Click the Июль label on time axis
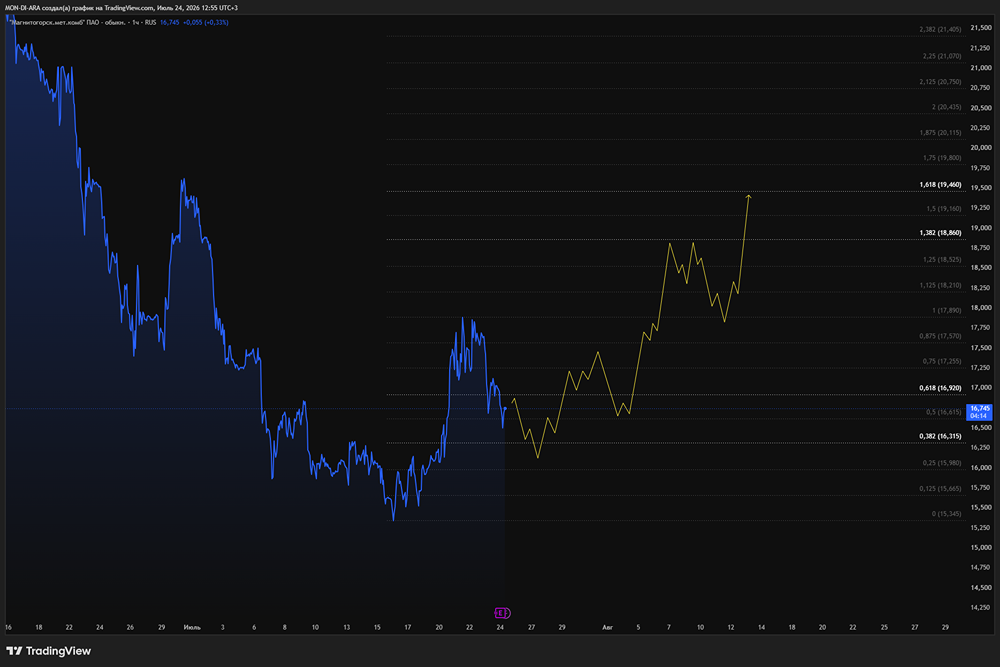The height and width of the screenshot is (667, 1000). 192,627
